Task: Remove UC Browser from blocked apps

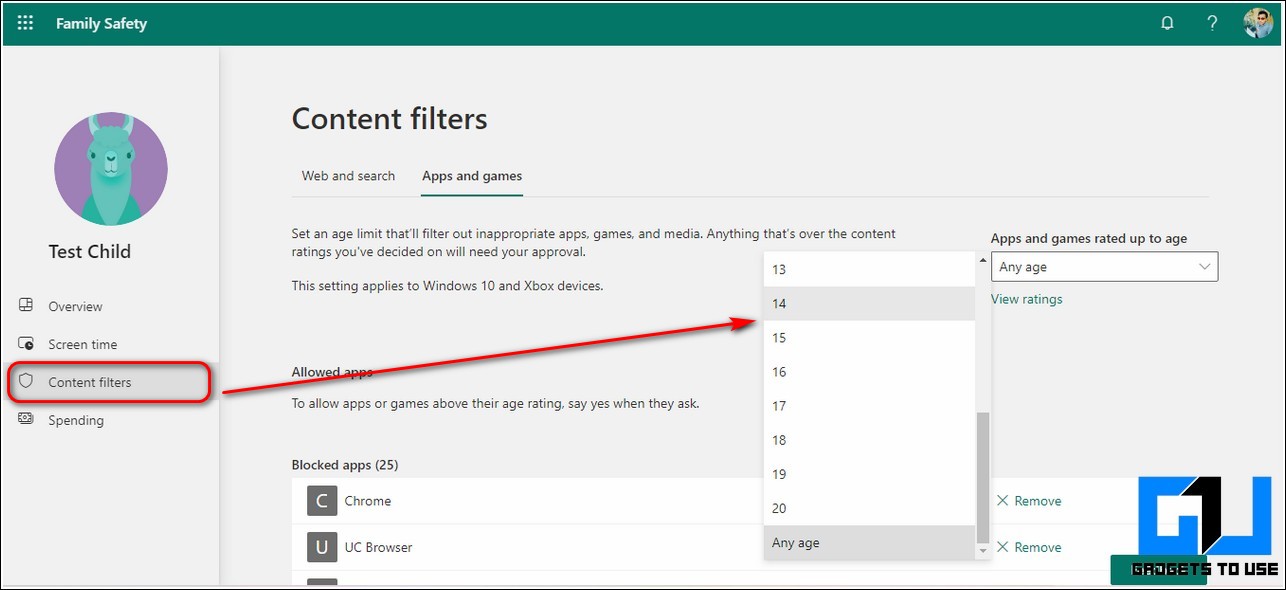Action: click(1028, 547)
